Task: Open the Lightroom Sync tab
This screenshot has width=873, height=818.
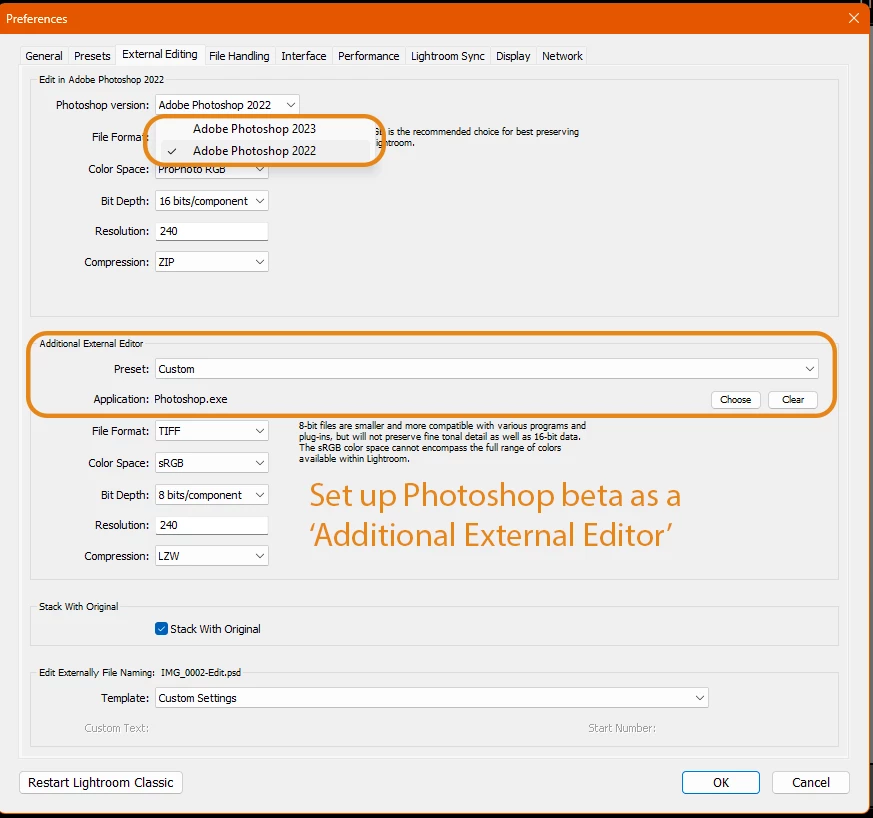Action: tap(448, 56)
